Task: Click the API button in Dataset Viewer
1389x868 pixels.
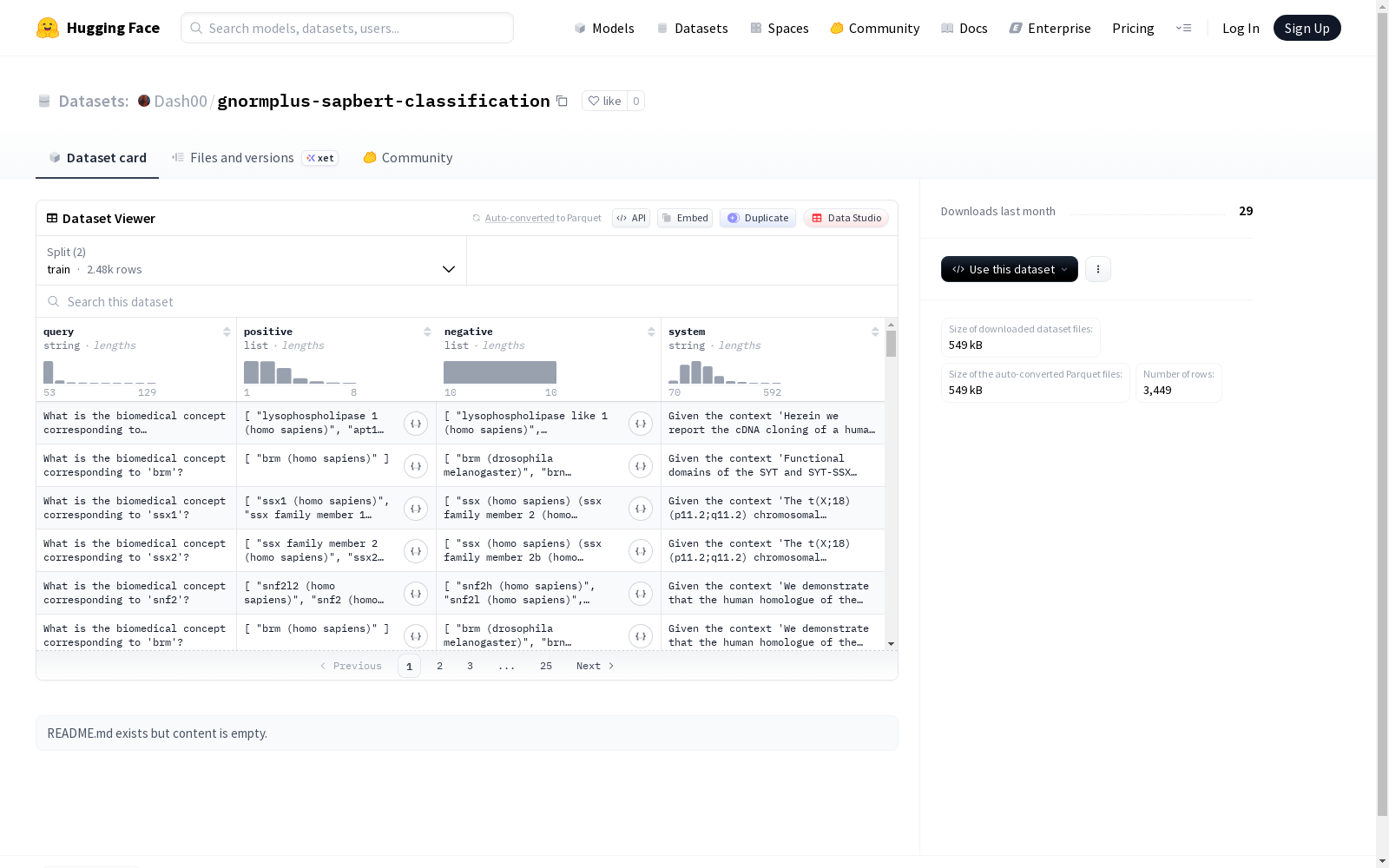Action: [x=631, y=218]
